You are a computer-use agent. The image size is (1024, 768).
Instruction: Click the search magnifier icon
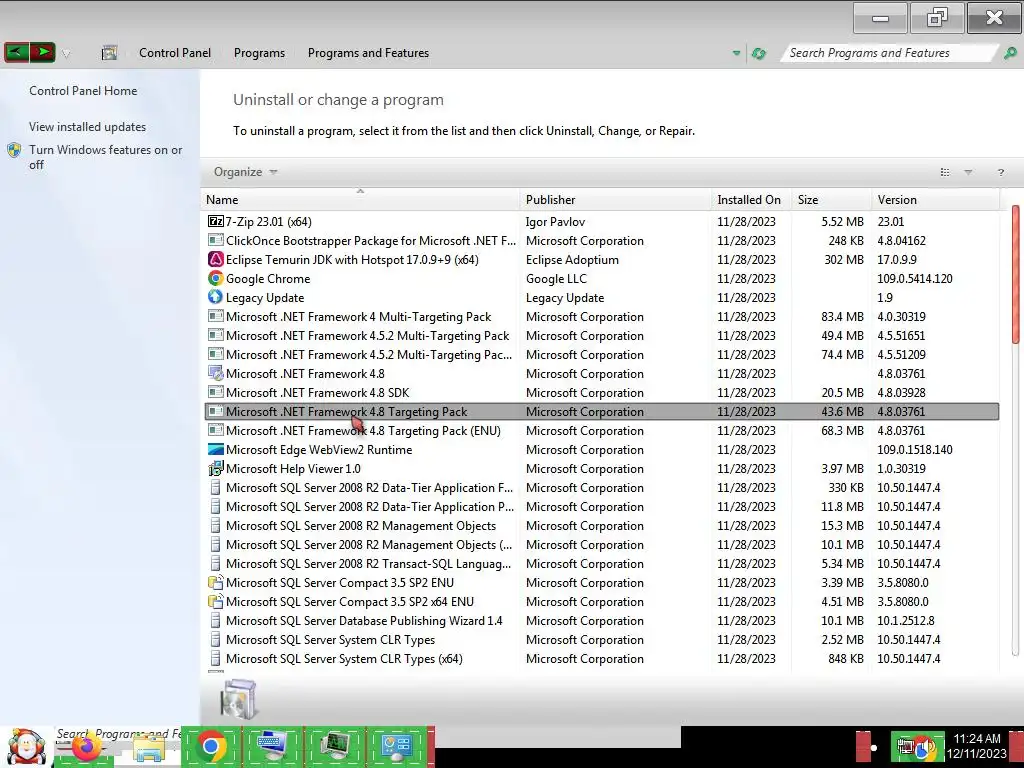tap(1010, 53)
